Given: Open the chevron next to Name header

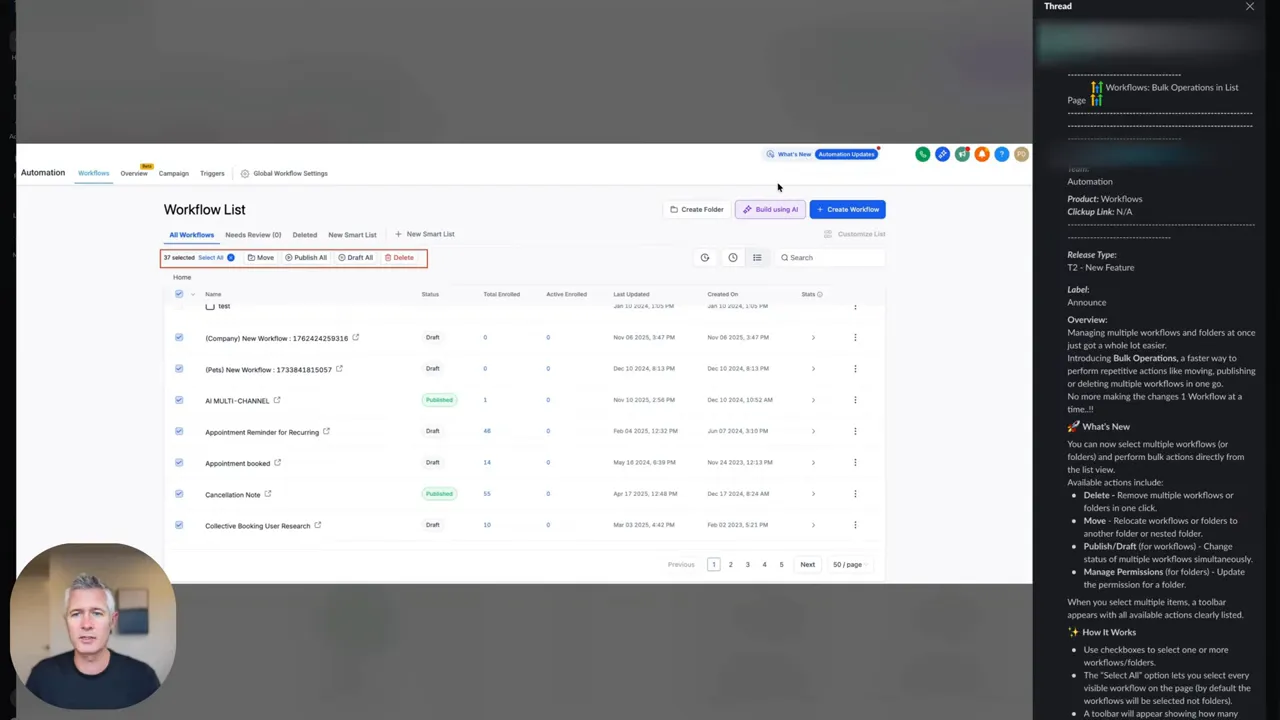Looking at the screenshot, I should click(x=192, y=293).
